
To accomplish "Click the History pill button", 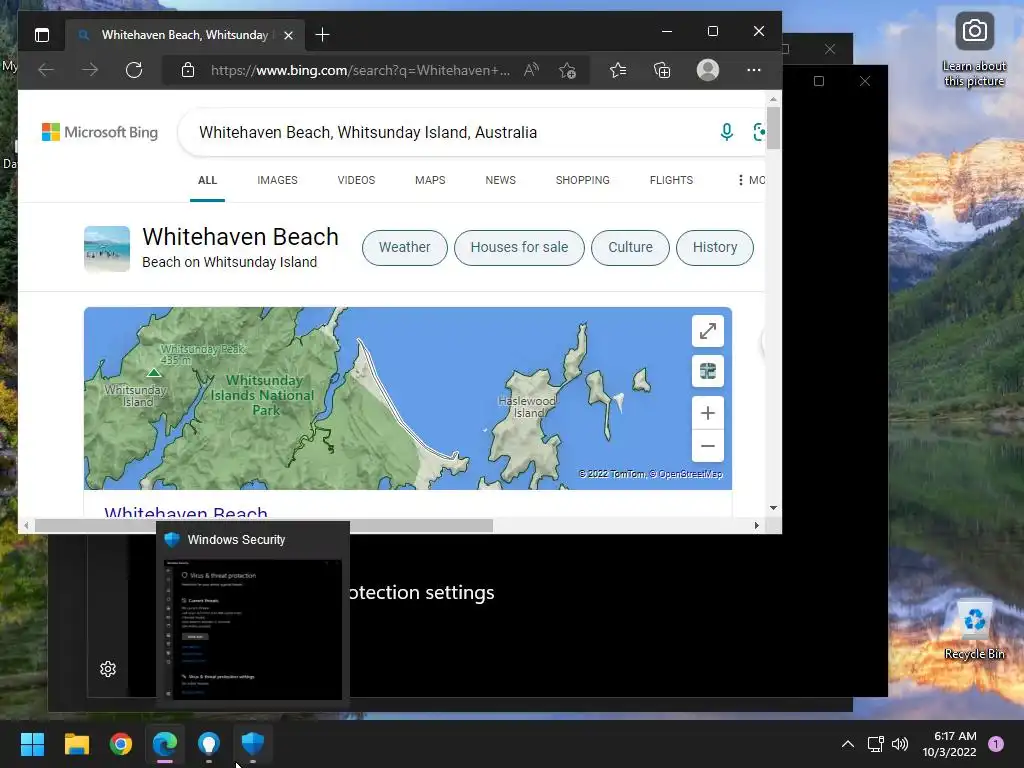I will coord(714,248).
